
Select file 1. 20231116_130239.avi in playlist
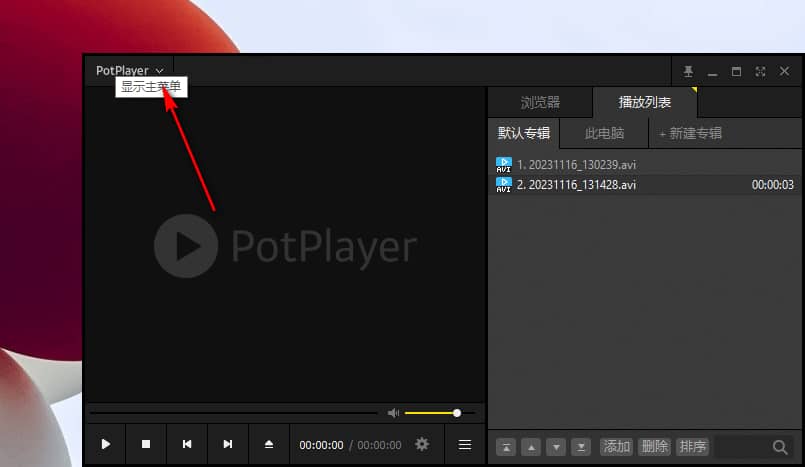click(x=645, y=165)
